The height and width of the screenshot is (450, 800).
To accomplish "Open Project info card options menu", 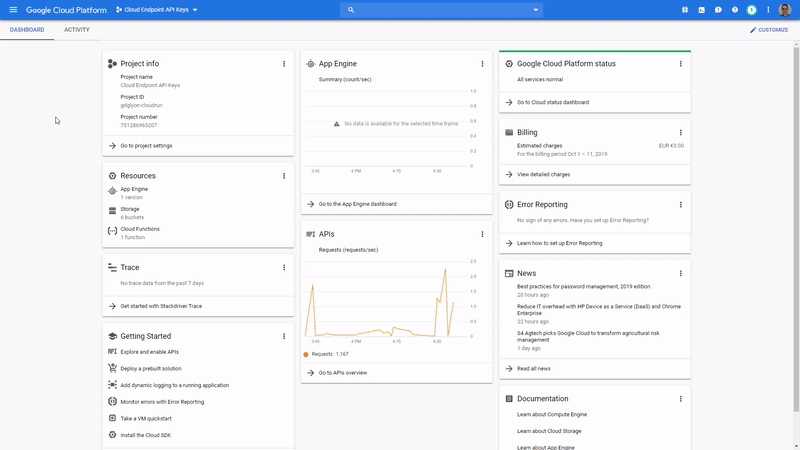I will tap(284, 64).
